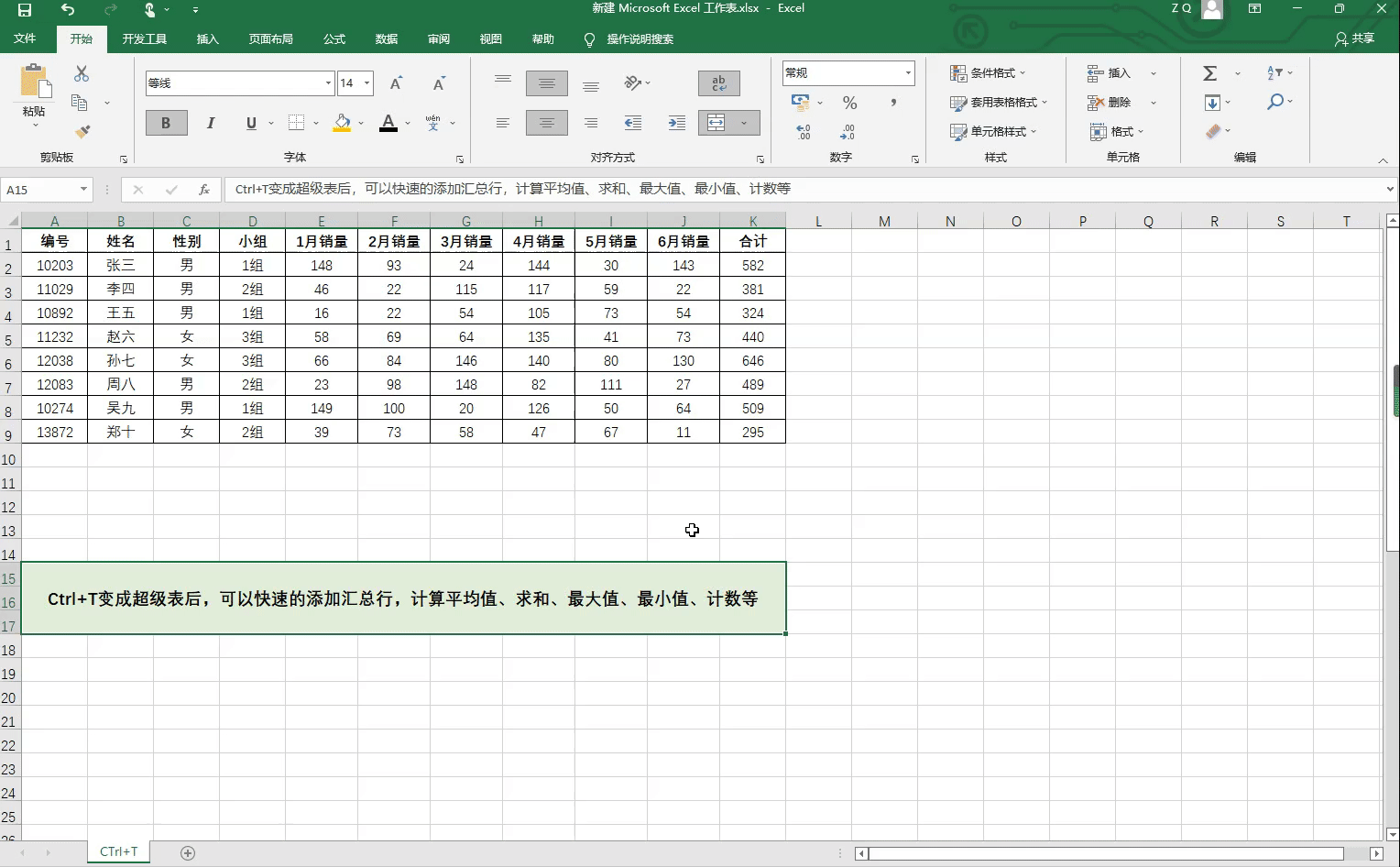Screen dimensions: 1400x867
Task: Click the increase decimal icon
Action: coord(804,132)
